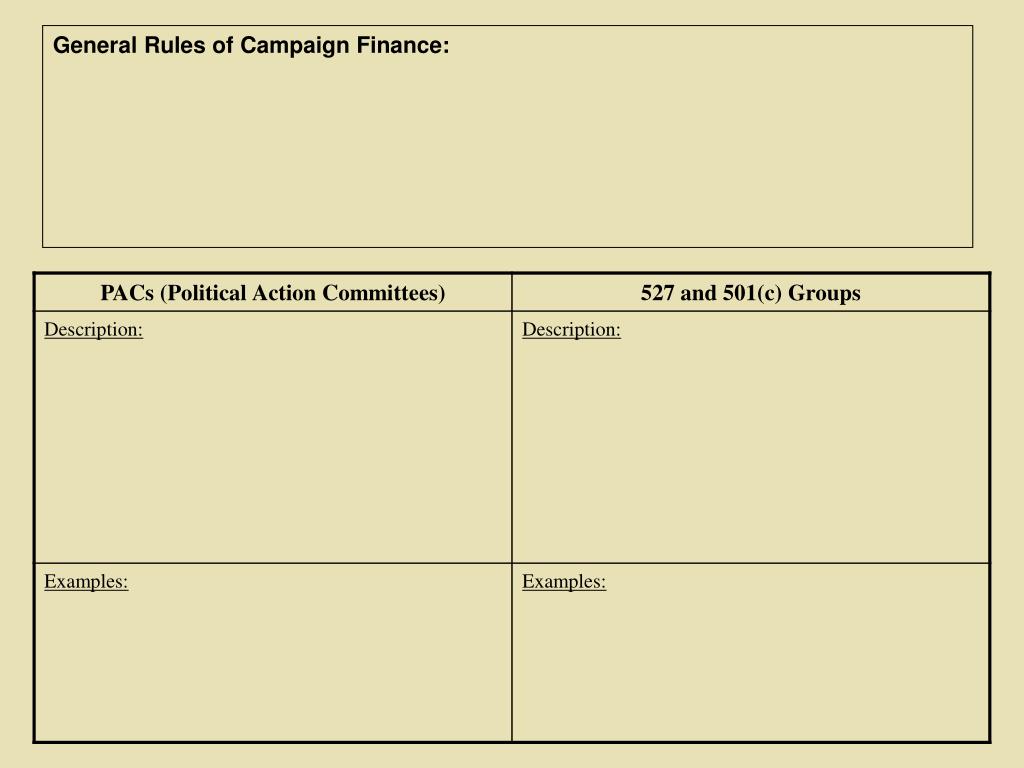Click the word "Campaign" in the heading
This screenshot has height=768, width=1024.
pos(295,46)
